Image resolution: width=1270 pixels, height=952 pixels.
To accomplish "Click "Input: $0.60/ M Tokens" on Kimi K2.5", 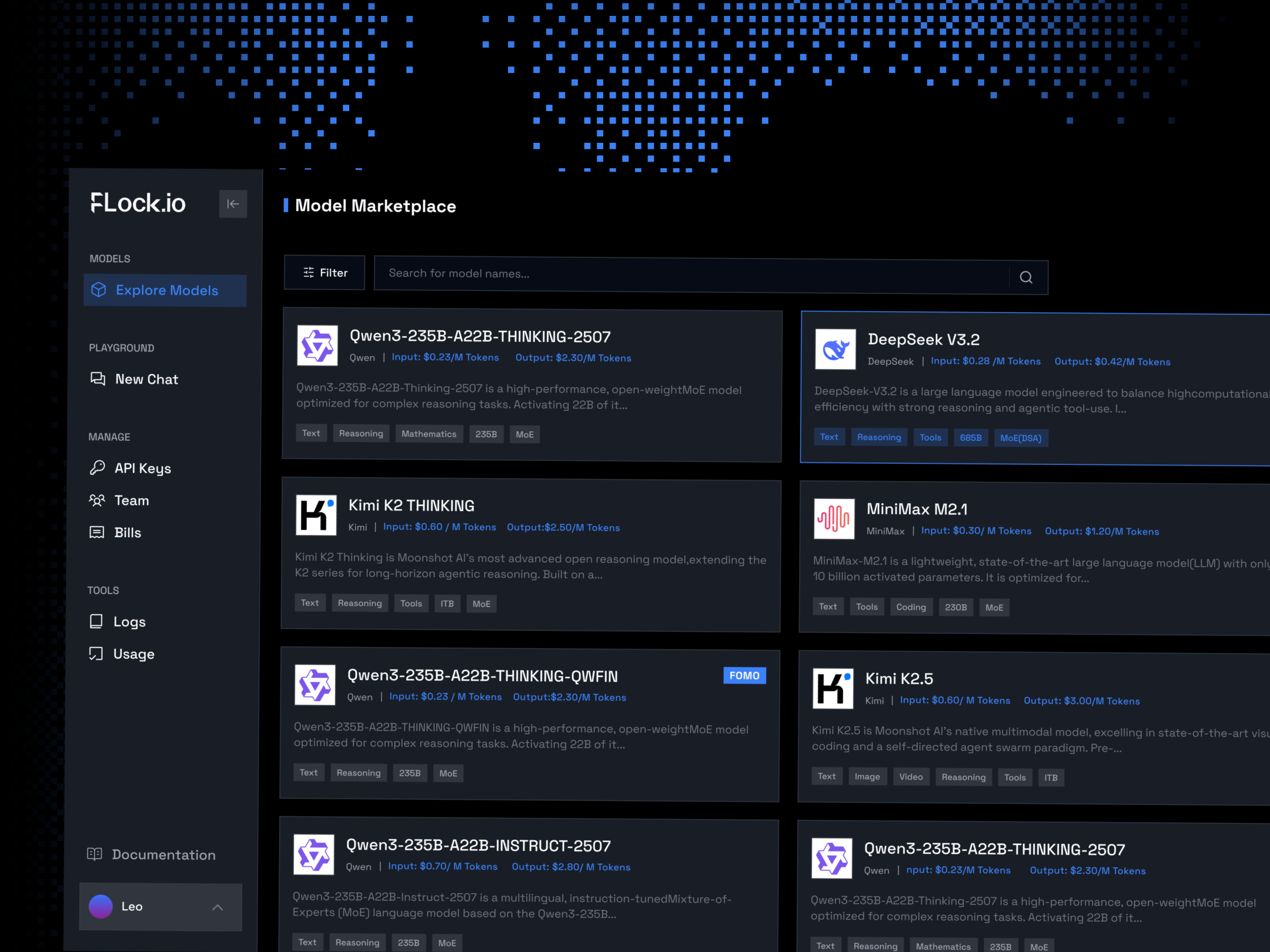I will [x=955, y=700].
